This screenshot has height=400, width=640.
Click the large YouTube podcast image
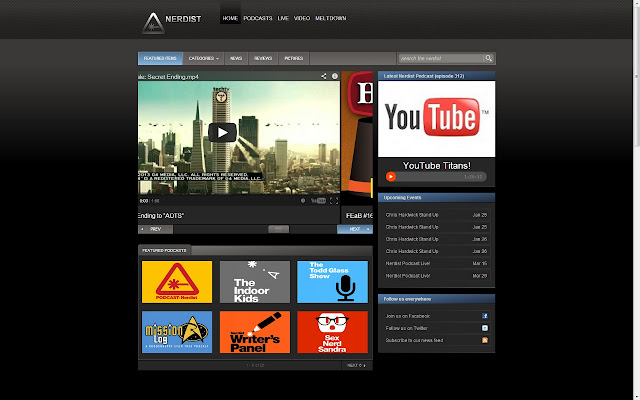(x=436, y=119)
